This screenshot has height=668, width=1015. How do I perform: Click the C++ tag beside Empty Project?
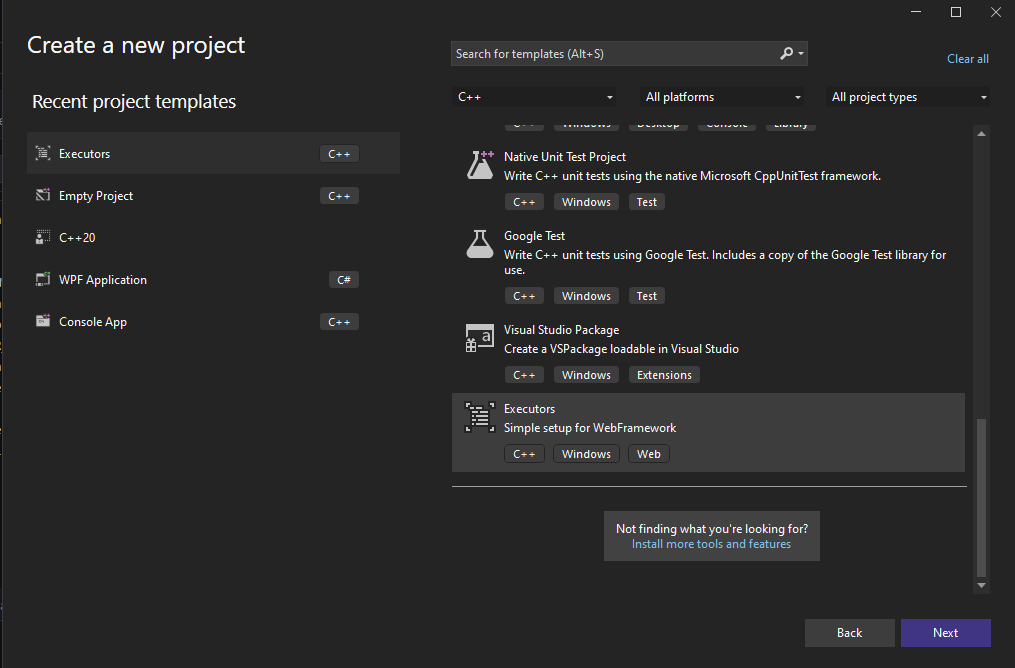point(339,195)
